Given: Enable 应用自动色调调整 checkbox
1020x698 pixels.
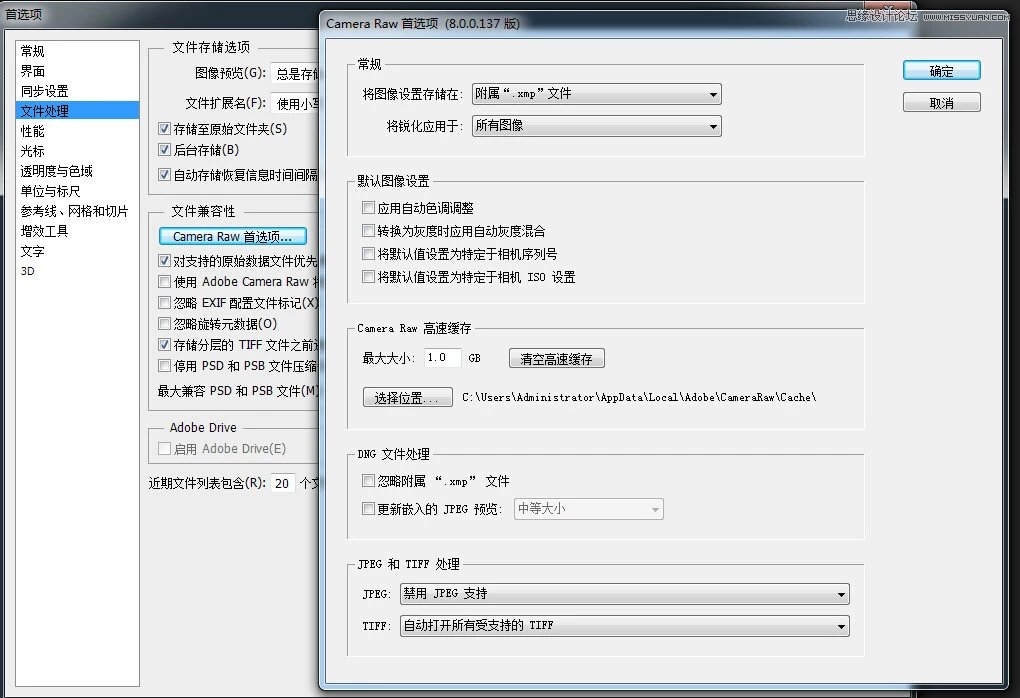Looking at the screenshot, I should coord(368,208).
